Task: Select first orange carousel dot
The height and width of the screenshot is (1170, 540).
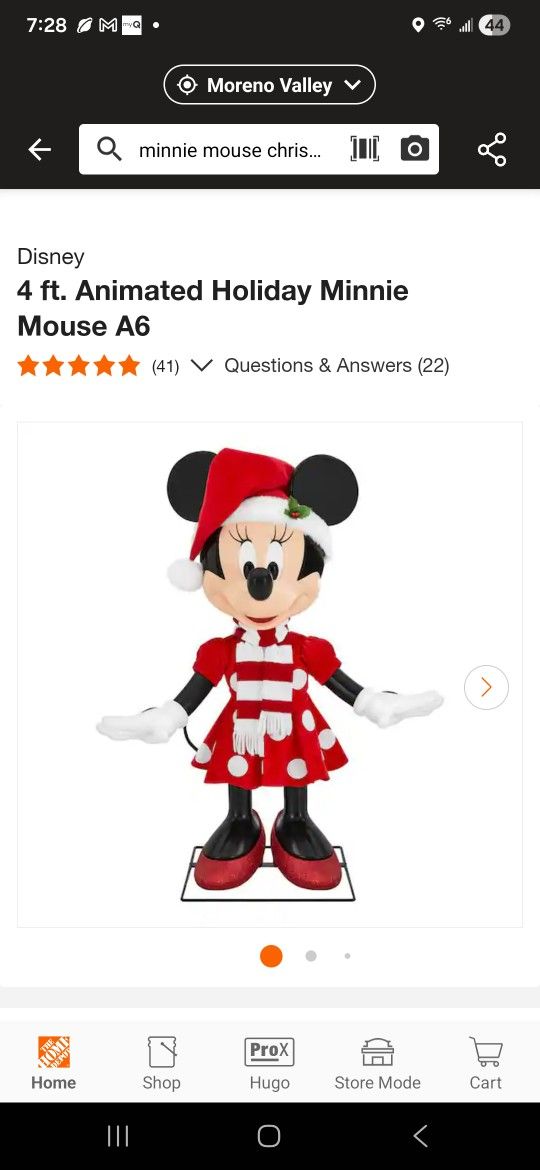Action: [x=271, y=956]
